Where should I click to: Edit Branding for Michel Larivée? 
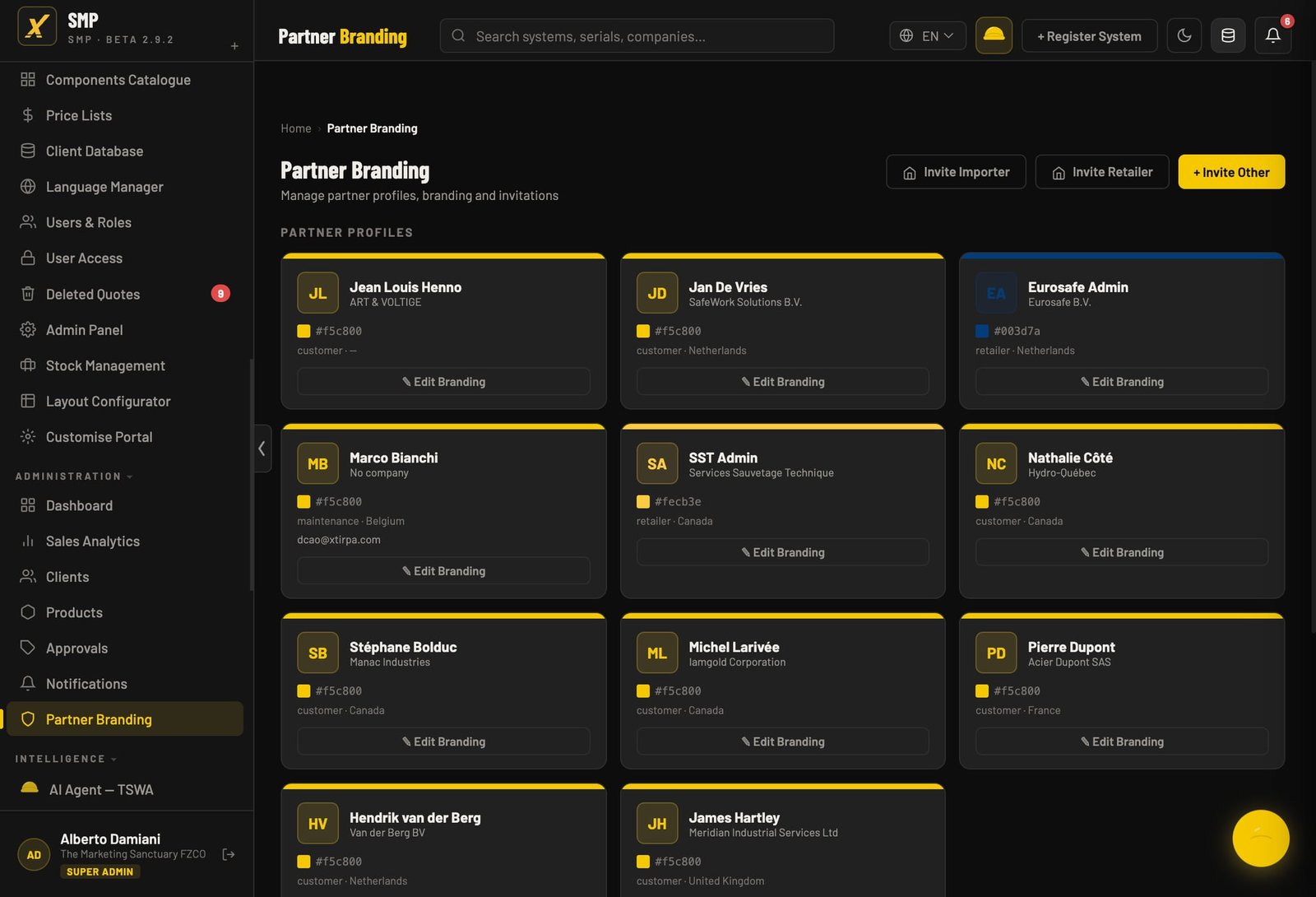[782, 741]
